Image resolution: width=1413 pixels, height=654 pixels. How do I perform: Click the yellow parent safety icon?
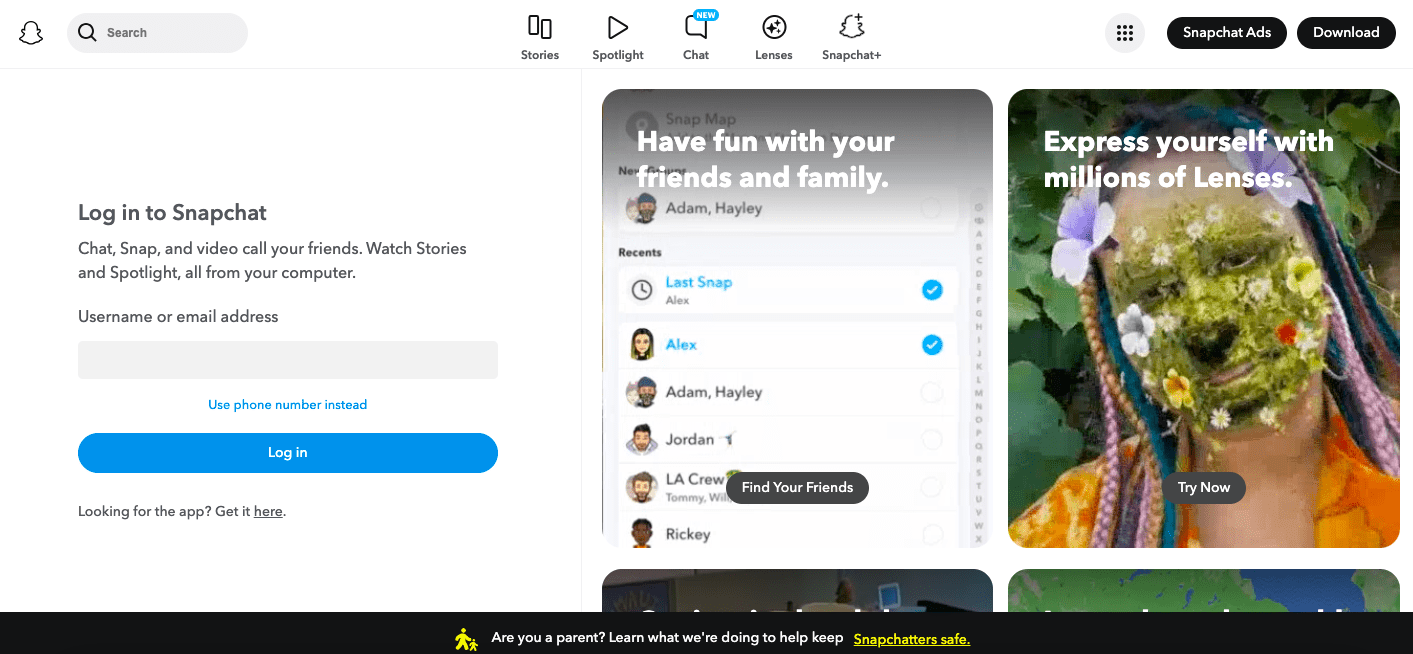click(x=466, y=639)
